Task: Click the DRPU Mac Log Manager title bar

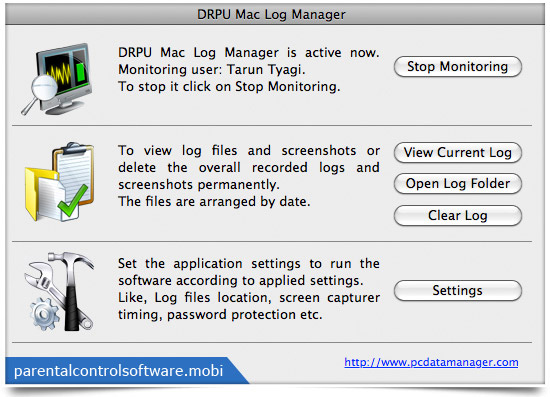Action: pyautogui.click(x=275, y=15)
